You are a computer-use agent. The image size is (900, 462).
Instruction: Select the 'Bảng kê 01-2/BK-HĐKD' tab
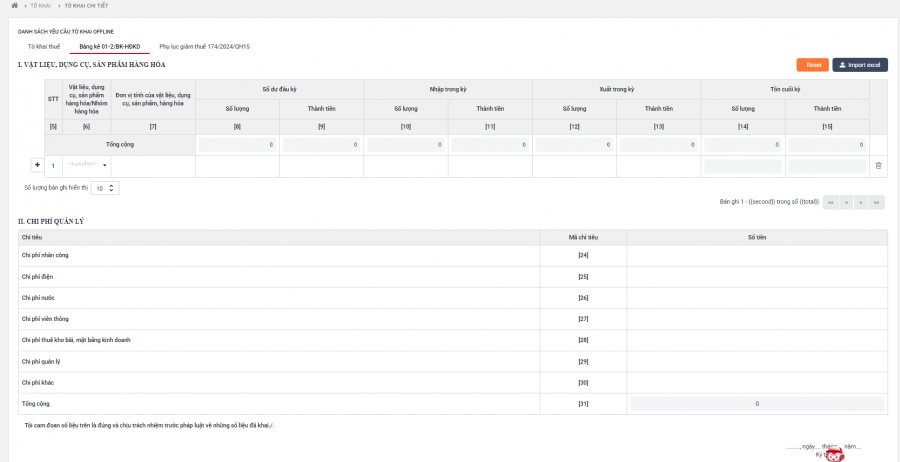point(110,46)
